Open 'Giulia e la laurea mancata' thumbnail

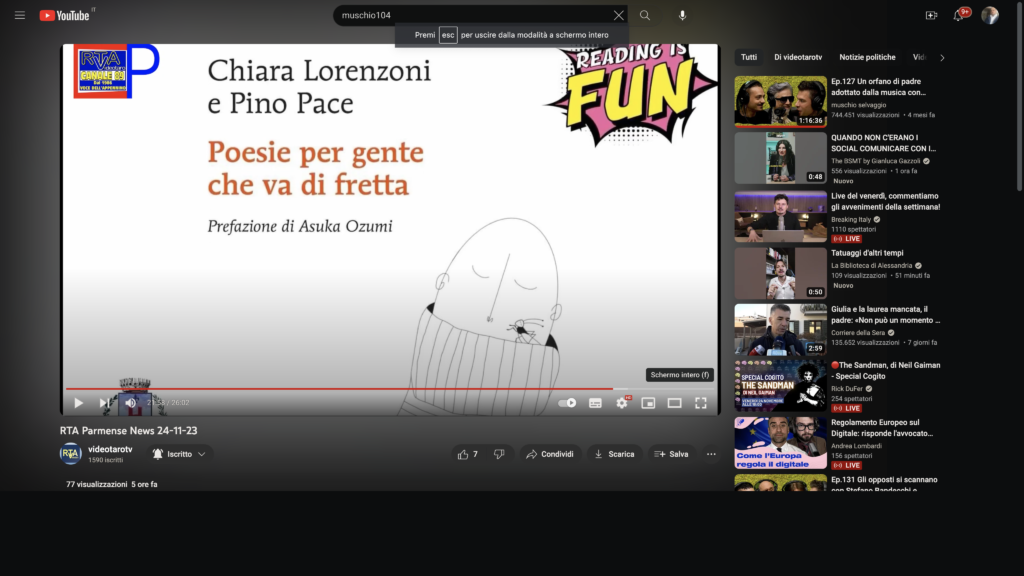click(x=780, y=329)
